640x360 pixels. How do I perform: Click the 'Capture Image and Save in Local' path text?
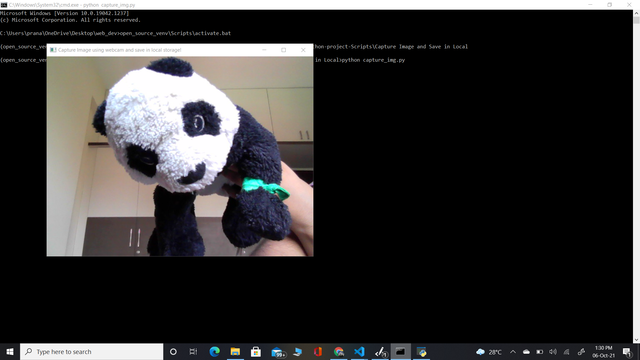(x=421, y=47)
